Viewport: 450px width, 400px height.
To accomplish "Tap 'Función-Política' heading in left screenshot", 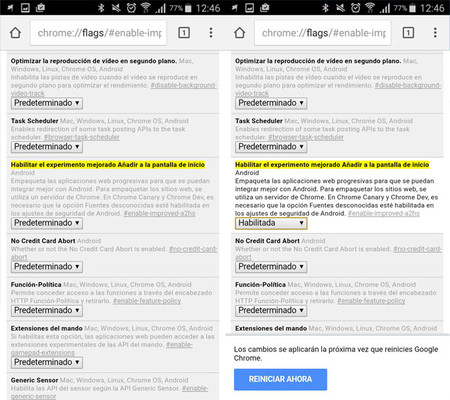I will point(36,285).
